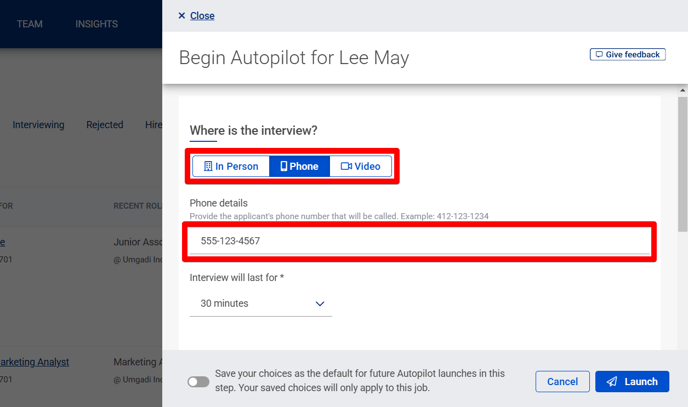Click the phone icon on Phone option
This screenshot has height=407, width=688.
[283, 166]
